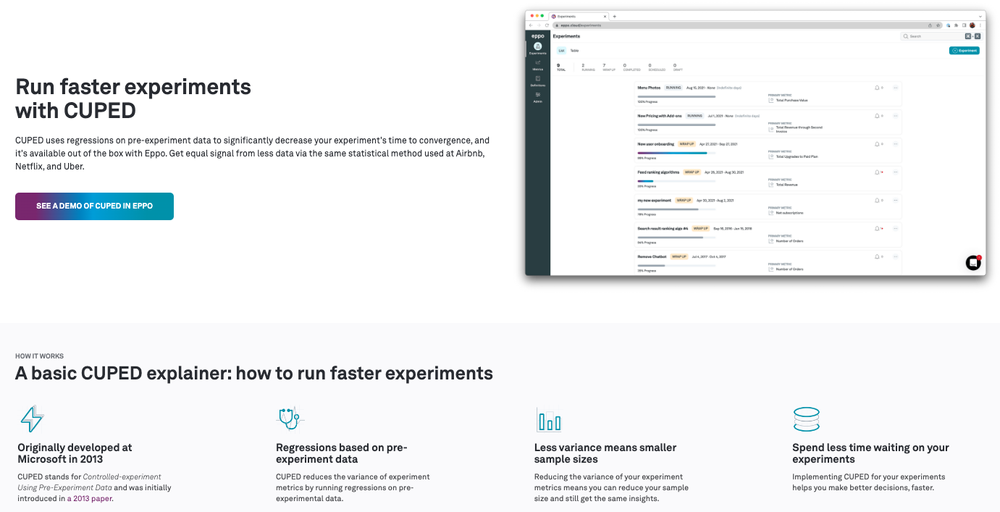The image size is (1000, 512).
Task: Click New user onboarding progress bar
Action: pyautogui.click(x=676, y=153)
